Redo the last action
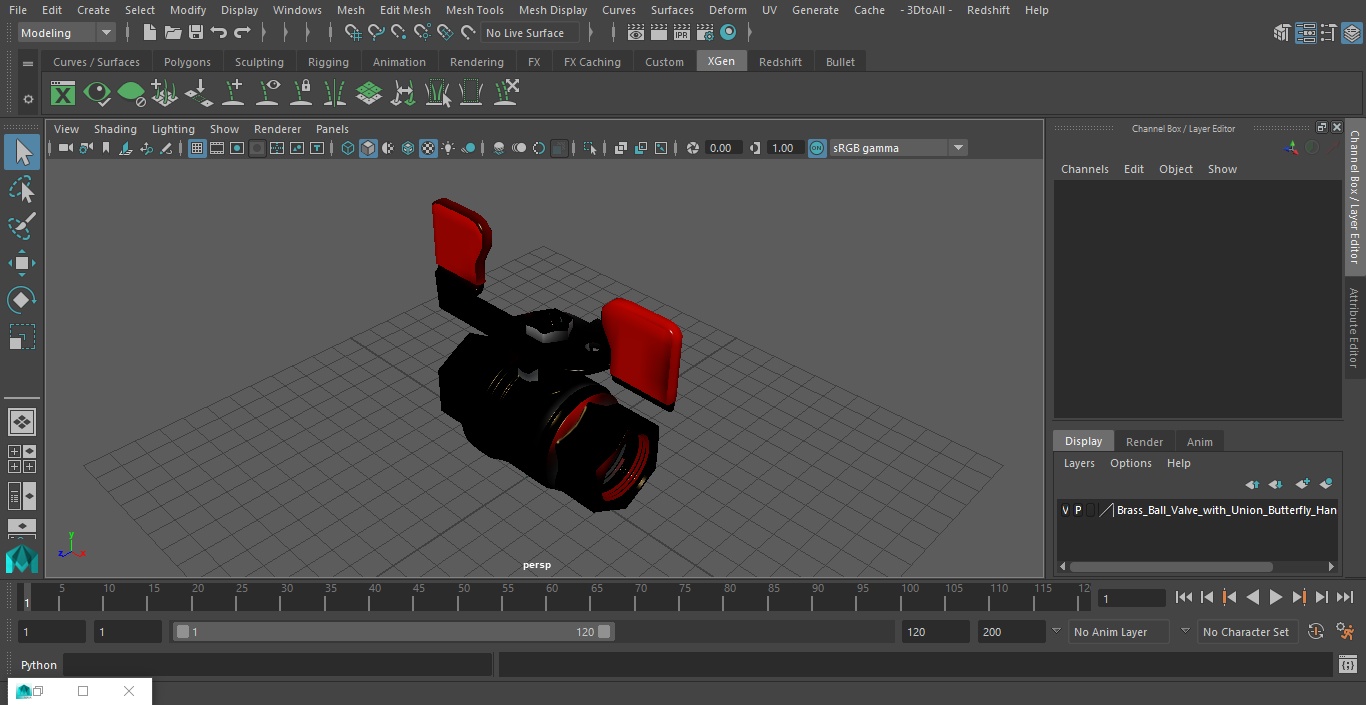1366x705 pixels. coord(242,33)
